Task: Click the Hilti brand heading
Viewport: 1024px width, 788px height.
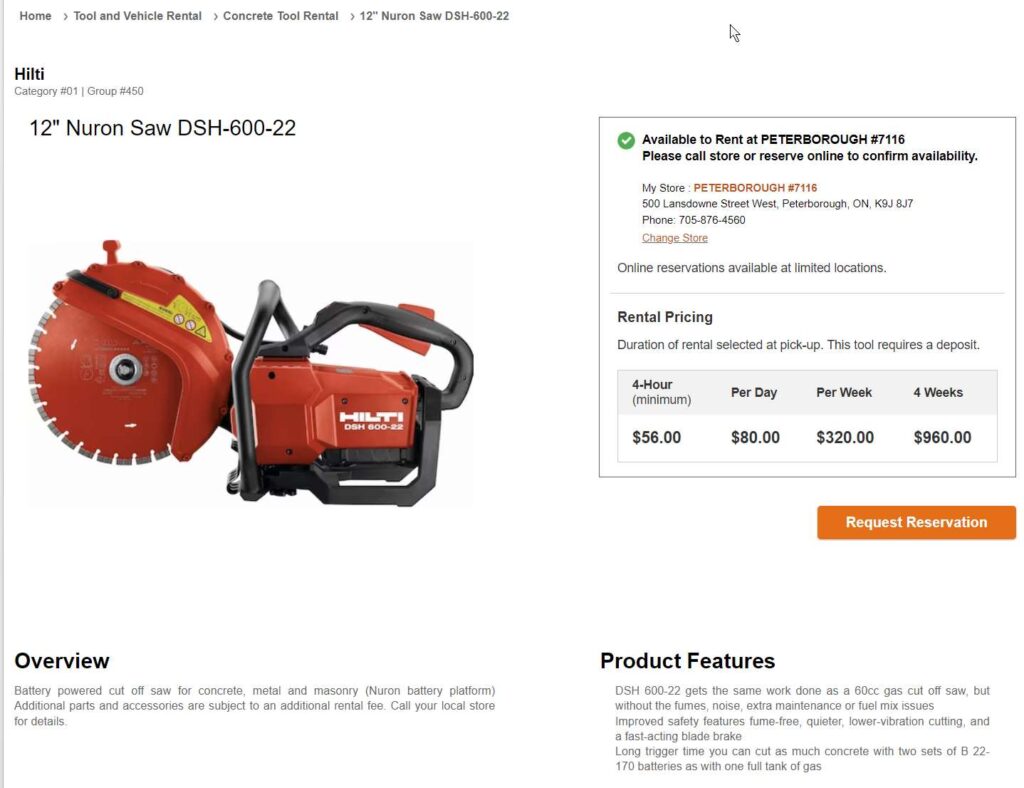Action: click(x=29, y=74)
